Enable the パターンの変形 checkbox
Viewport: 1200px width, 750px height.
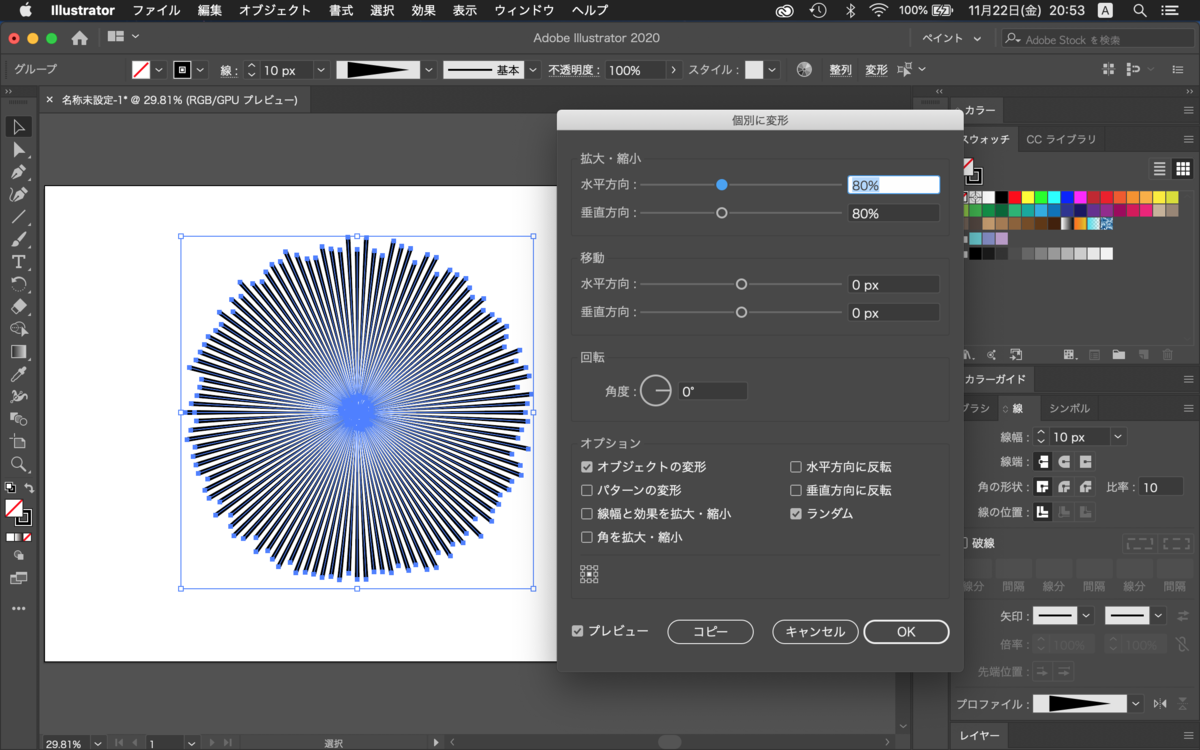(x=586, y=490)
